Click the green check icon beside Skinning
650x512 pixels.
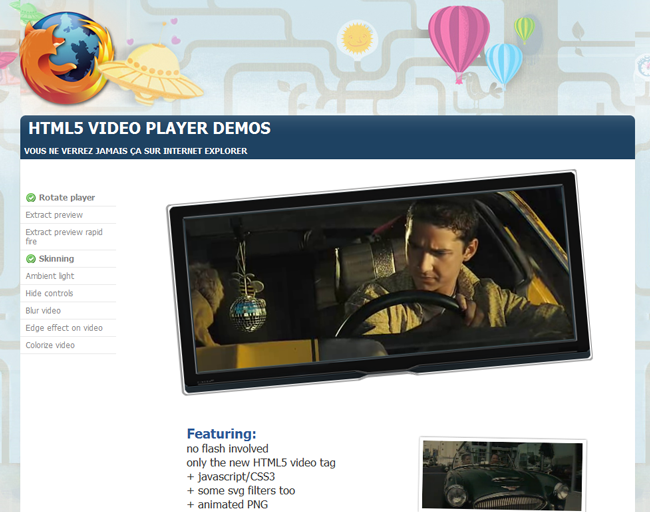click(31, 259)
